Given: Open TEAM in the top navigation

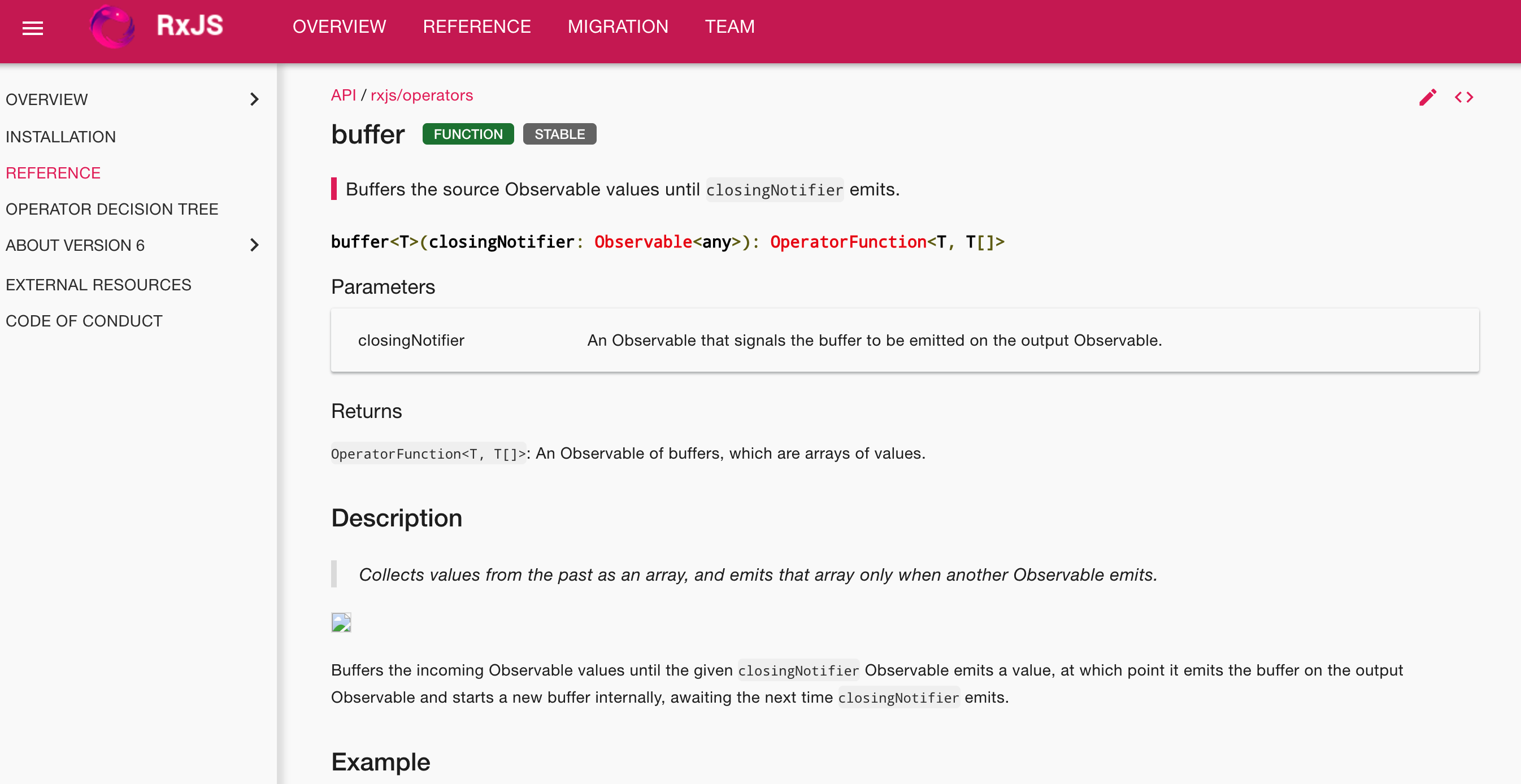Looking at the screenshot, I should coord(729,27).
